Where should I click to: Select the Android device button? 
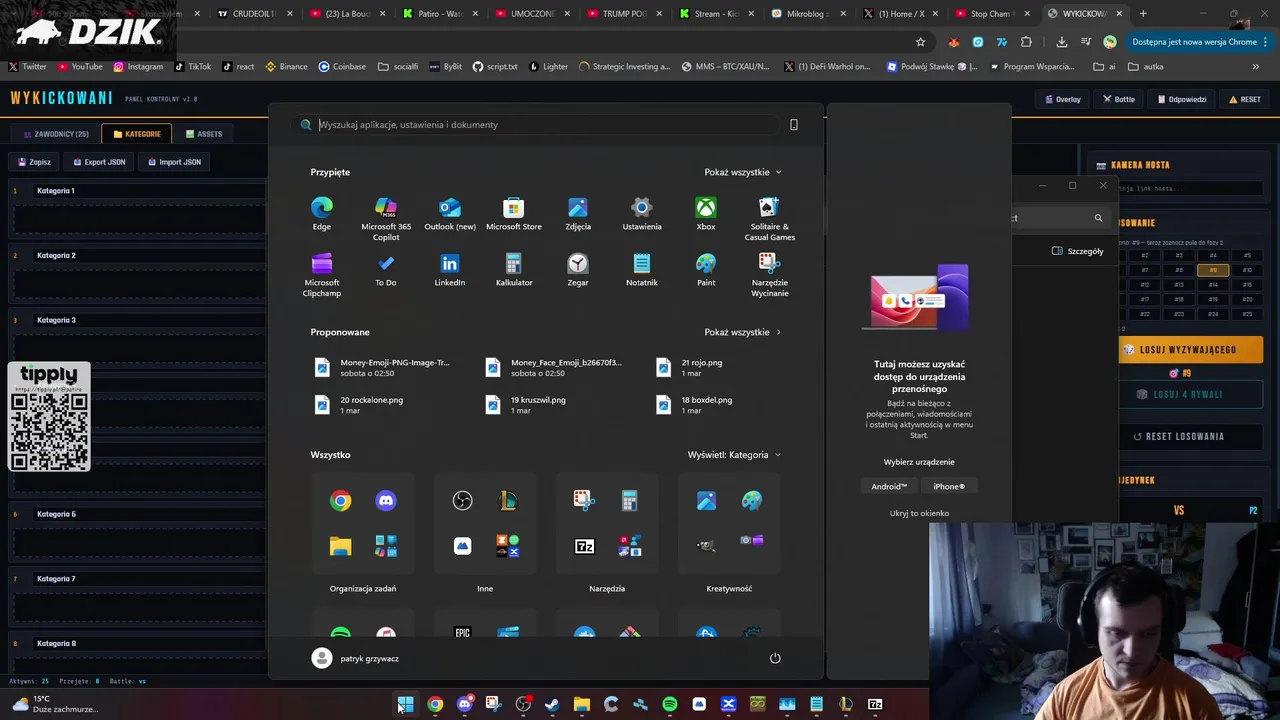889,486
